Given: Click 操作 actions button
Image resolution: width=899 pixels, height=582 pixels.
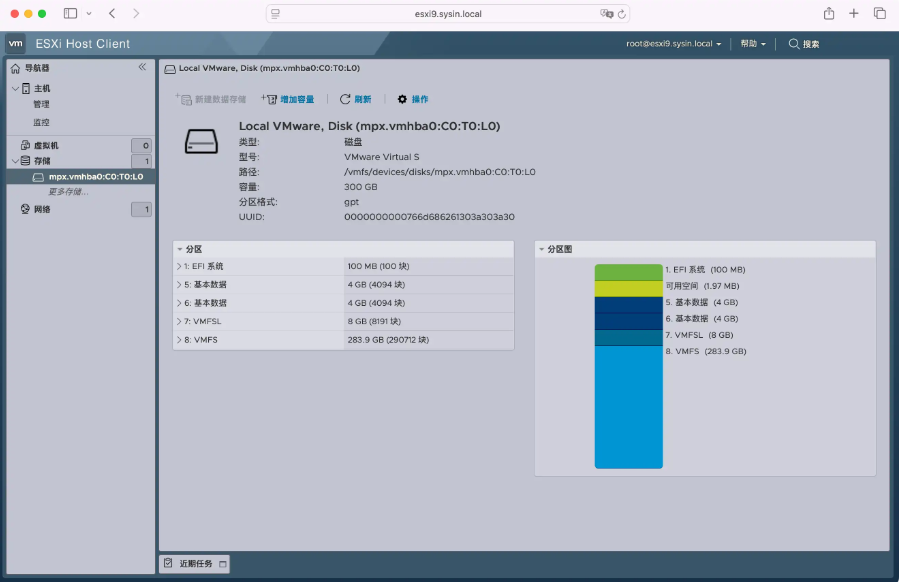Looking at the screenshot, I should coord(413,99).
